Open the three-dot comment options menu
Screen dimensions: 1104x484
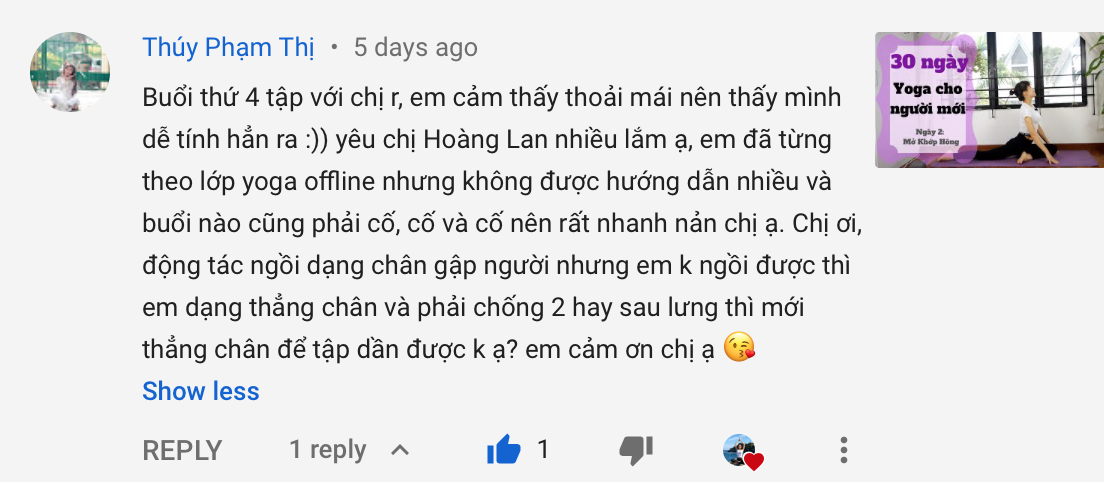[x=843, y=450]
